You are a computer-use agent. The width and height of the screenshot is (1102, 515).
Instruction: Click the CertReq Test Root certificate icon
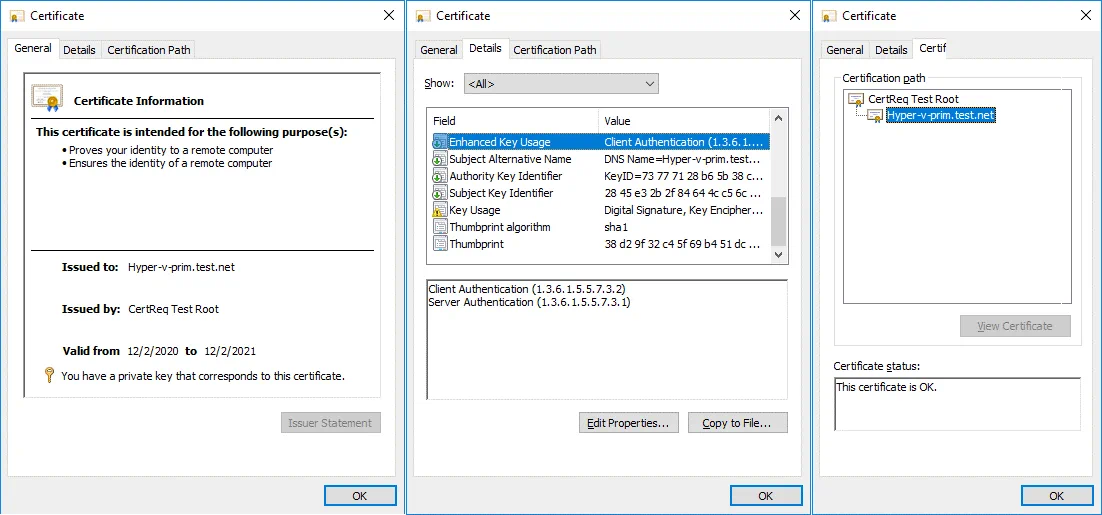click(856, 99)
